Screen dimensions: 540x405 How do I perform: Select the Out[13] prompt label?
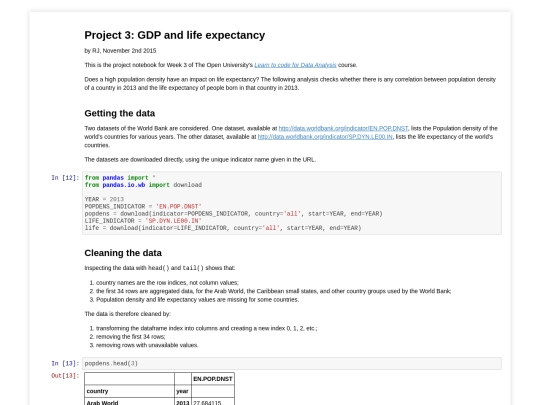(x=65, y=376)
